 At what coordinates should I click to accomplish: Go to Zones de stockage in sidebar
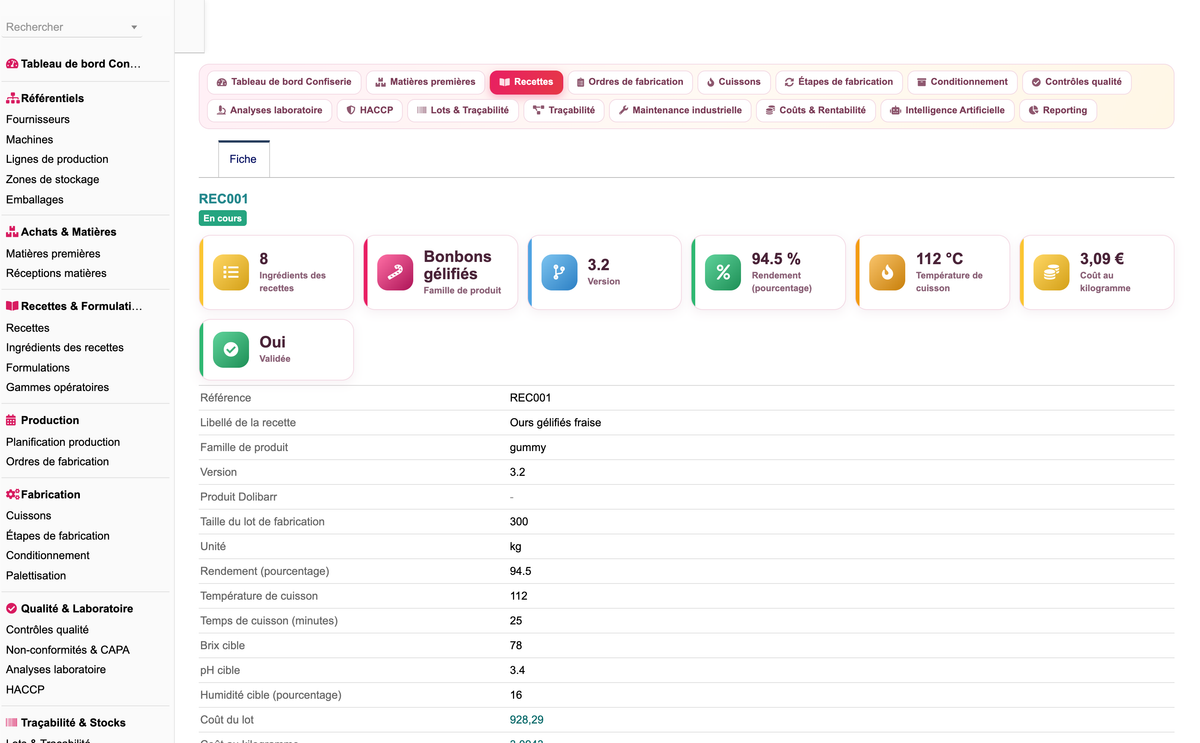(x=53, y=180)
